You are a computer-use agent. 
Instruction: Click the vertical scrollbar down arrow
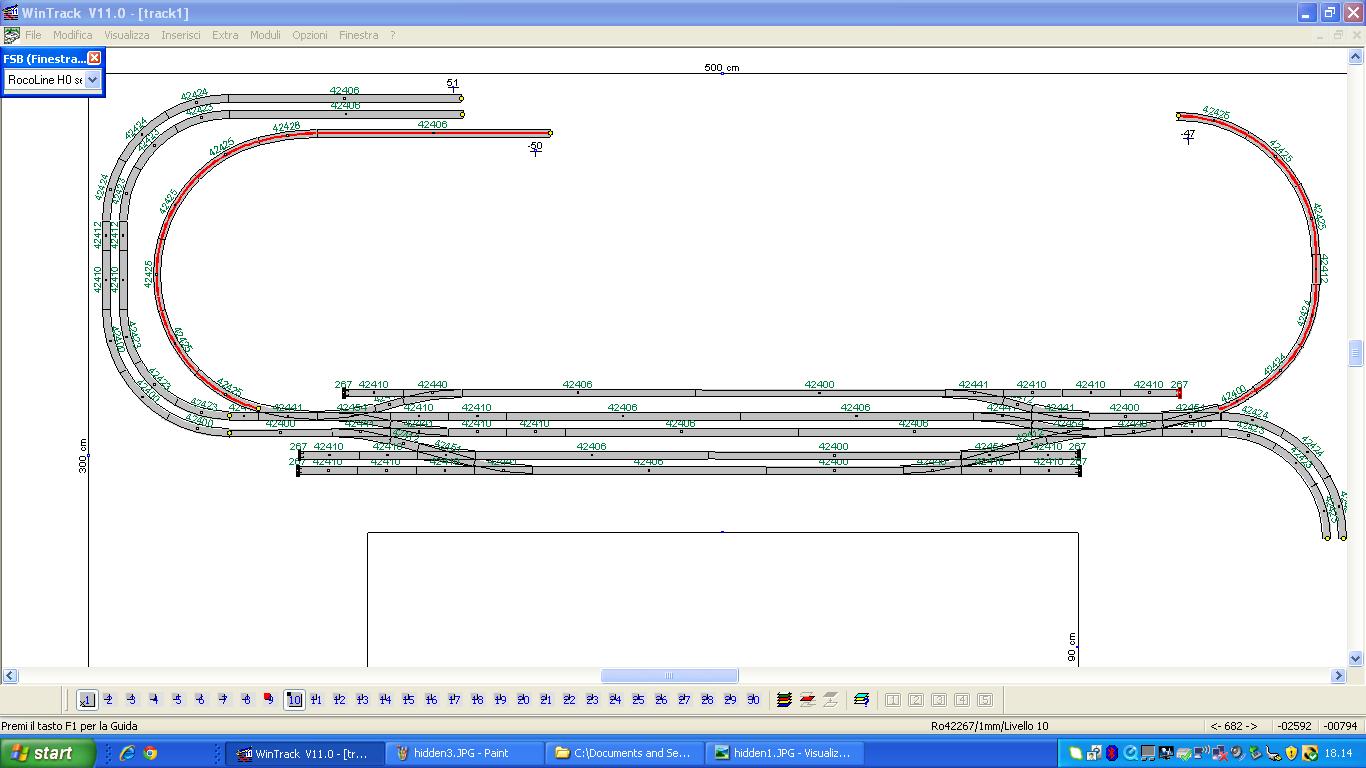point(1356,659)
